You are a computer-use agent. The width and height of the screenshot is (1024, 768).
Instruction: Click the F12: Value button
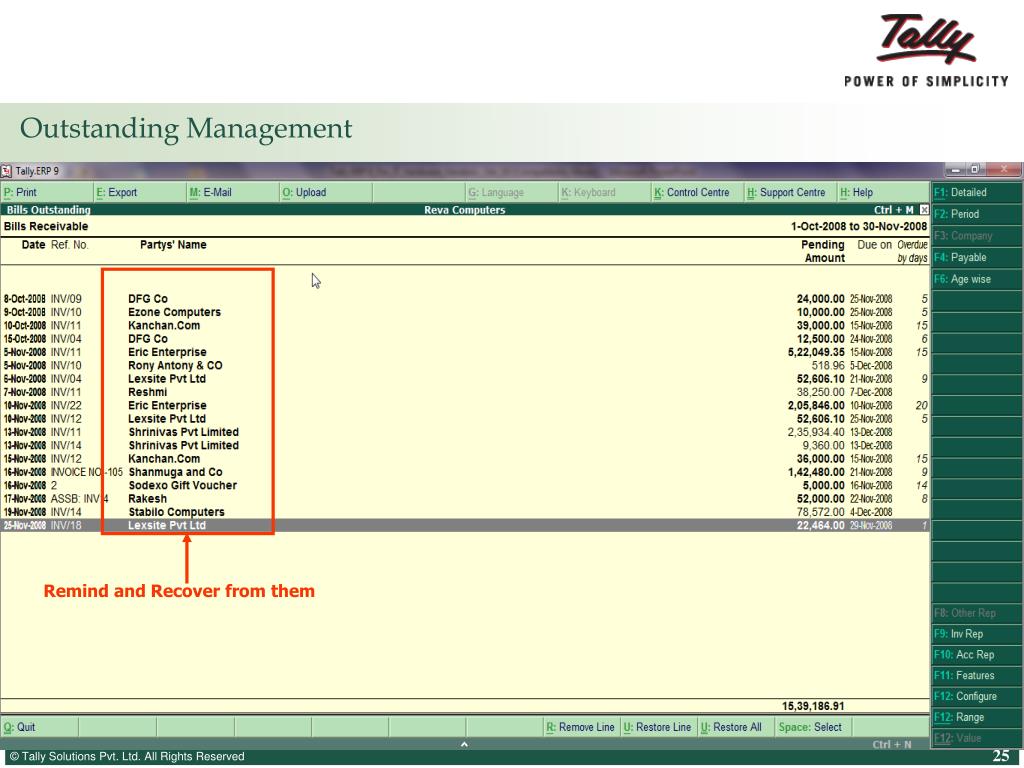(977, 738)
